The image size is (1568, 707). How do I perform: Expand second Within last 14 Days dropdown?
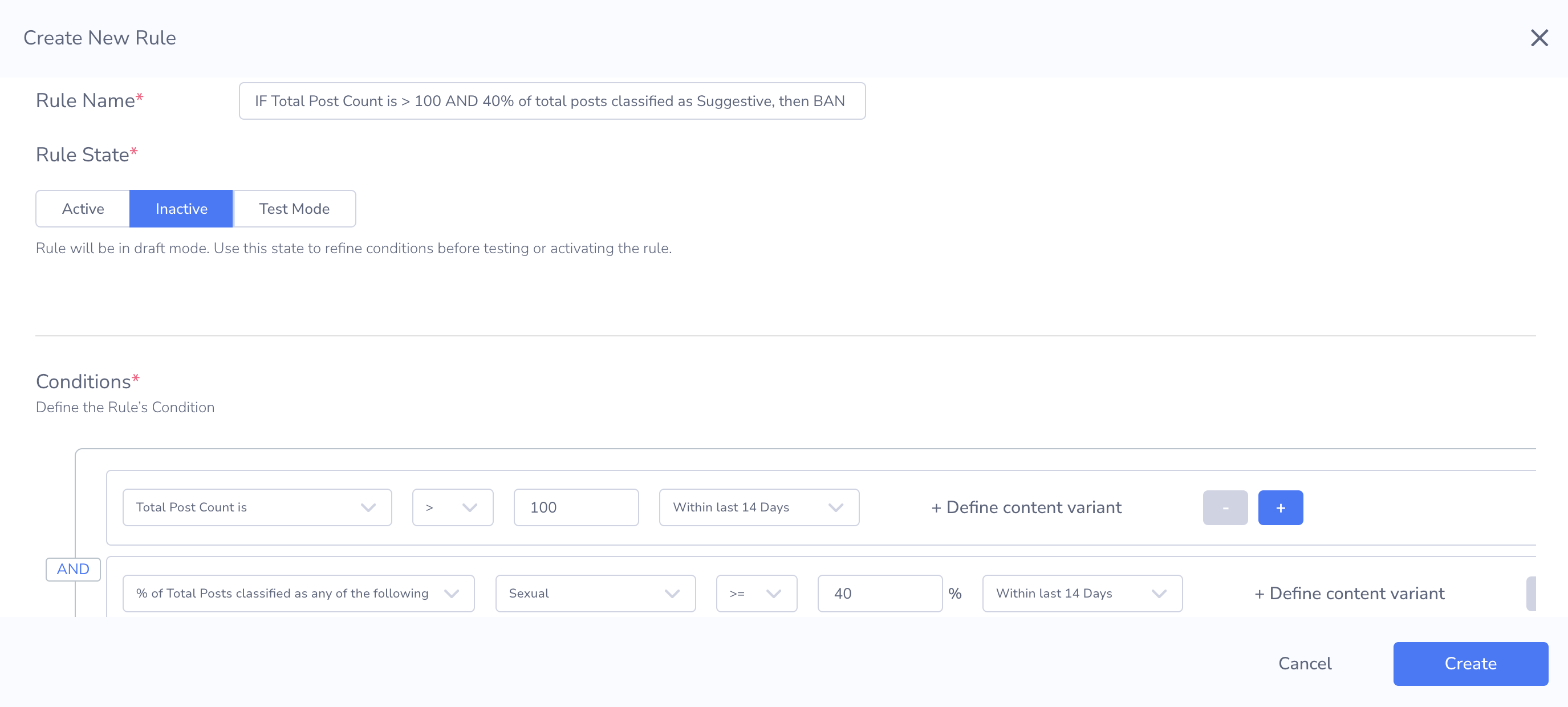pyautogui.click(x=1082, y=593)
